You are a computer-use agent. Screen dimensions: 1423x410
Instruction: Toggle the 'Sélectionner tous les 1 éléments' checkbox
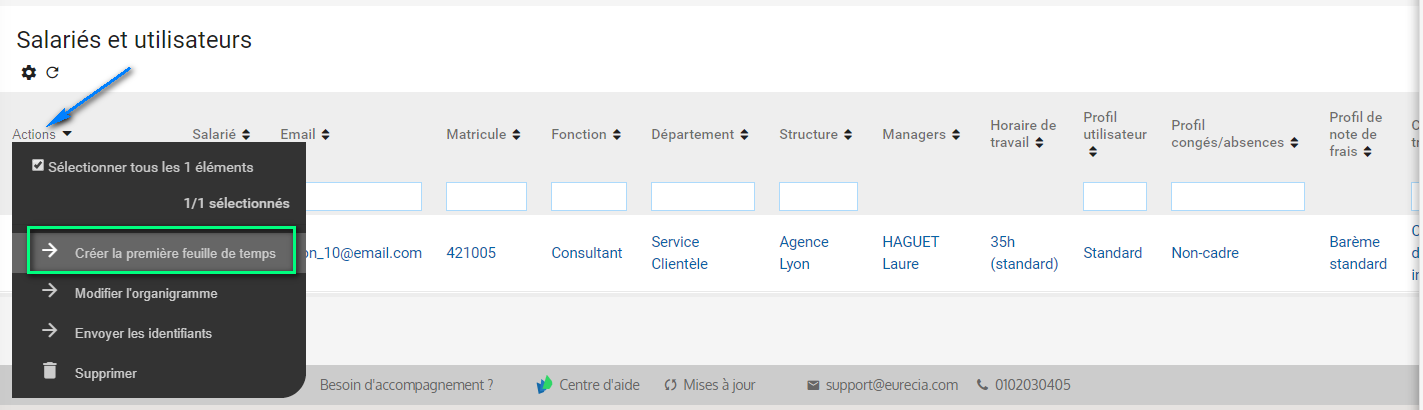38,166
